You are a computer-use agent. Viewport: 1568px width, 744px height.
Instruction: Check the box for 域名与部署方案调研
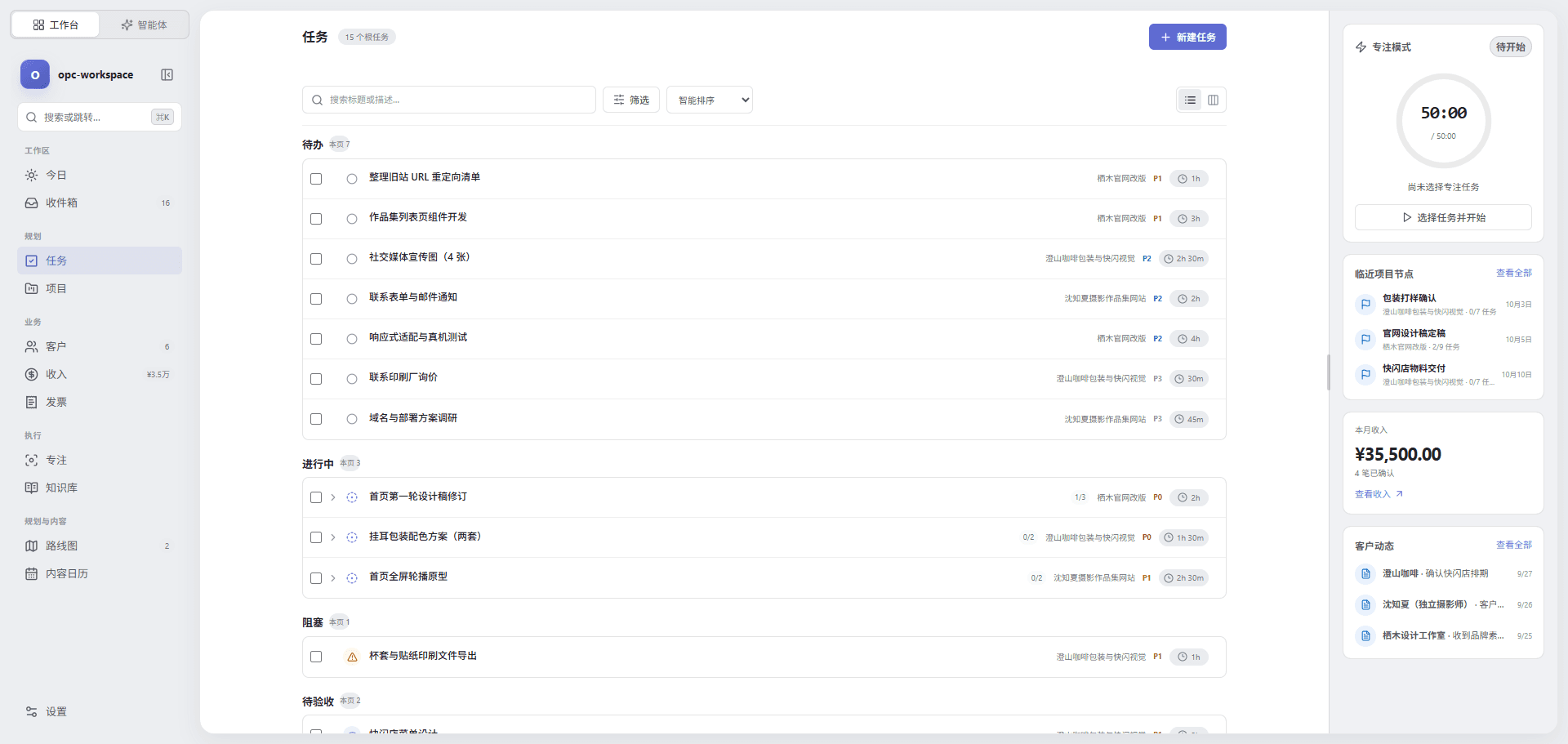coord(316,419)
